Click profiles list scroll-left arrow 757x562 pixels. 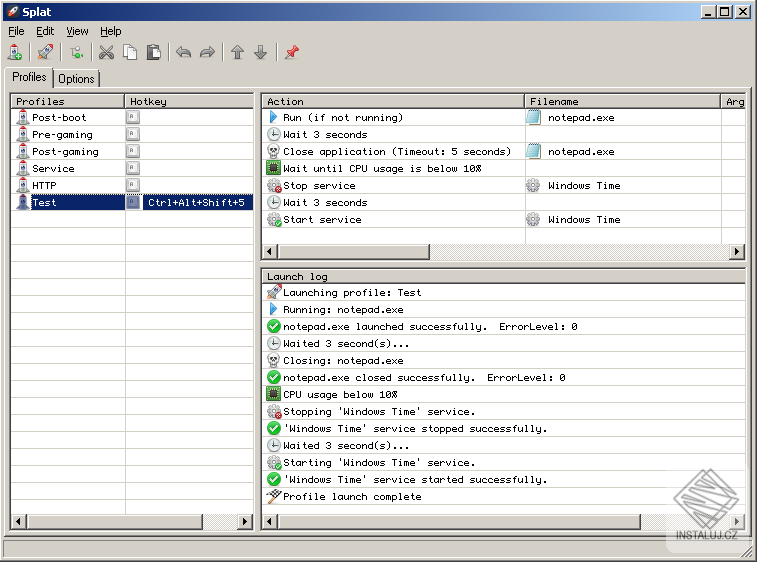(19, 521)
